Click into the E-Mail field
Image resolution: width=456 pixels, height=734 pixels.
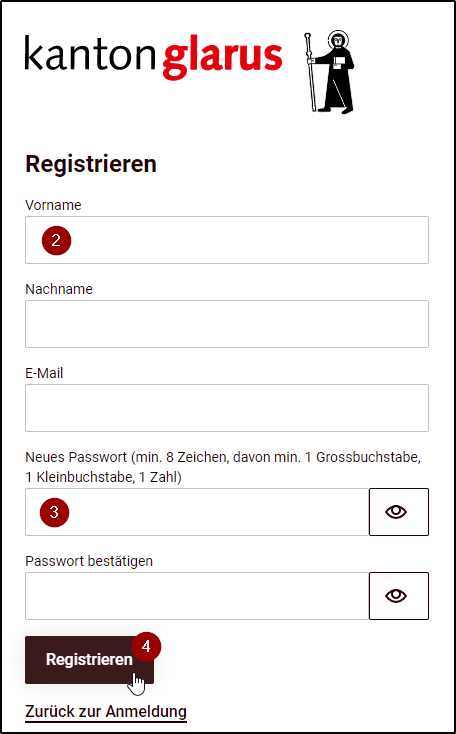[227, 408]
